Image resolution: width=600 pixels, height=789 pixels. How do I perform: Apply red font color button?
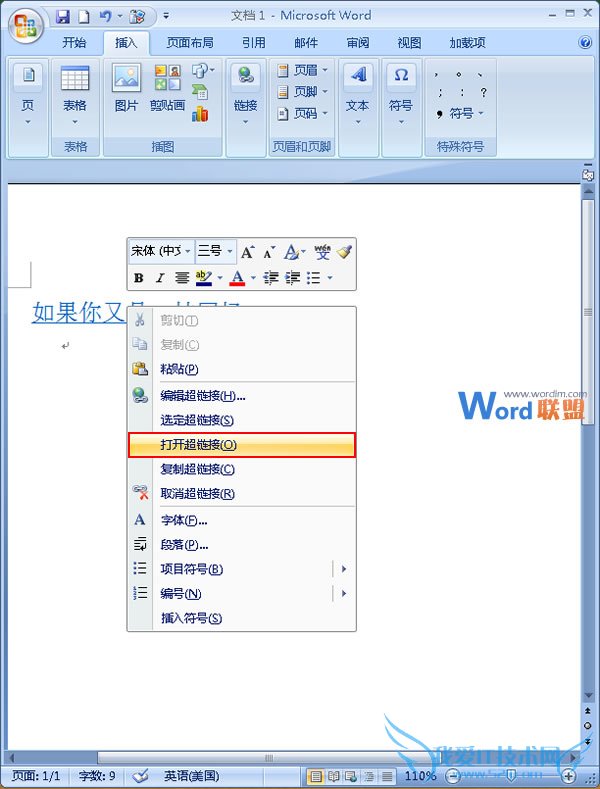click(x=238, y=277)
